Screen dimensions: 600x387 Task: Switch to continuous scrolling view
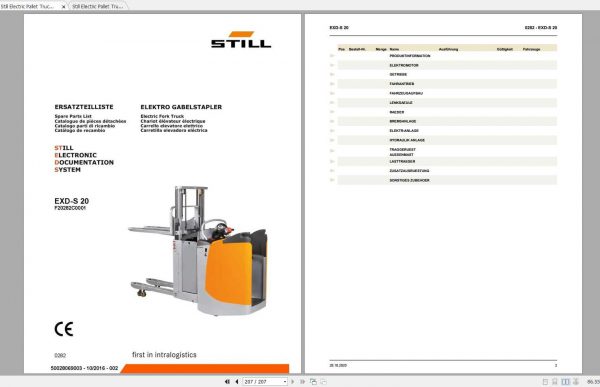pyautogui.click(x=555, y=382)
